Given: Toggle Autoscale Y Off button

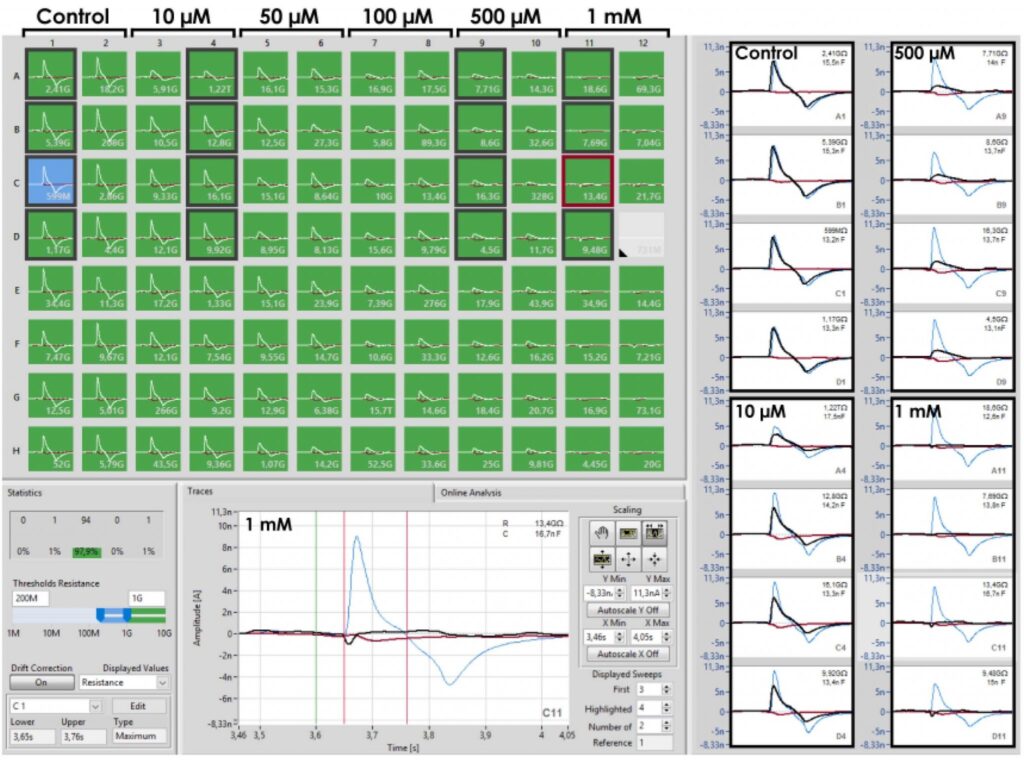Looking at the screenshot, I should pos(631,609).
